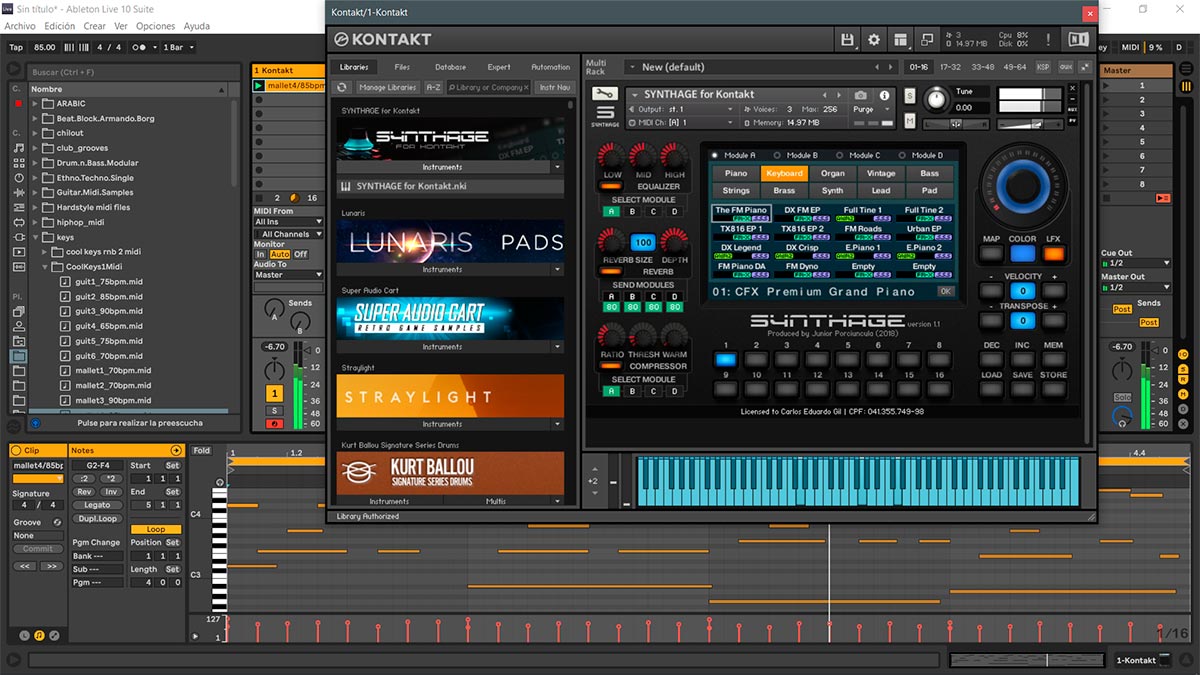Image resolution: width=1200 pixels, height=675 pixels.
Task: Collapse the keys folder
Action: tap(35, 237)
